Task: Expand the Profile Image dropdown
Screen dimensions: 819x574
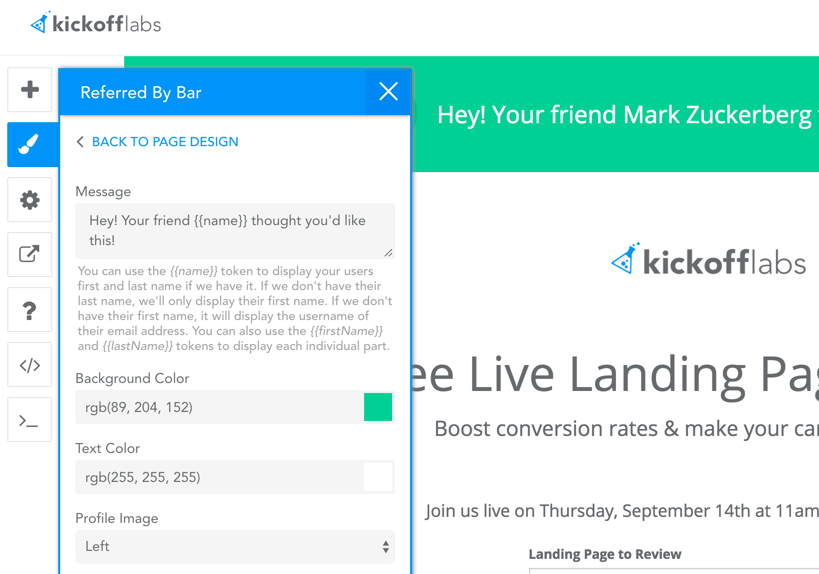Action: tap(234, 547)
